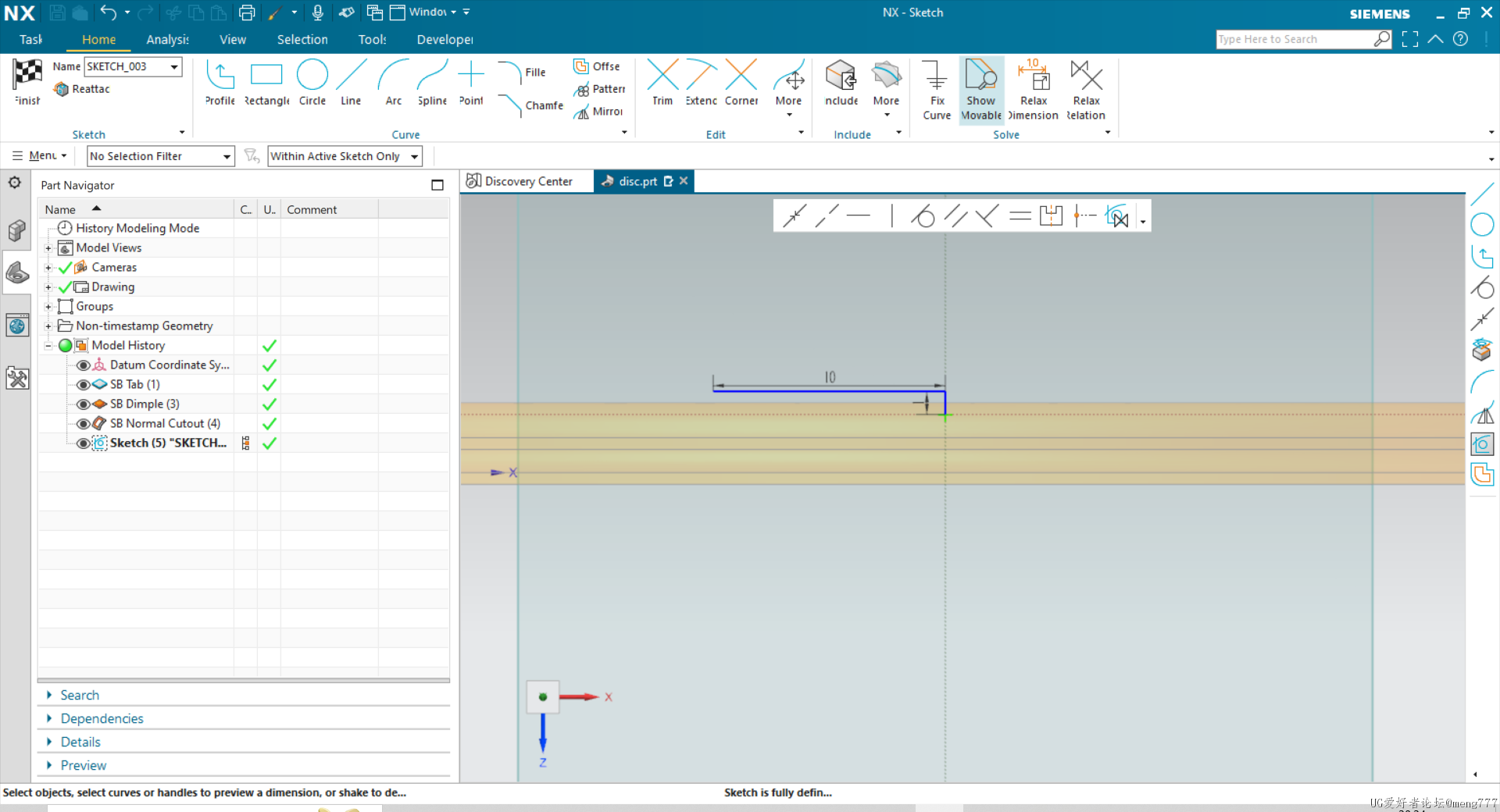Click the Relax Relations tool

click(1086, 90)
